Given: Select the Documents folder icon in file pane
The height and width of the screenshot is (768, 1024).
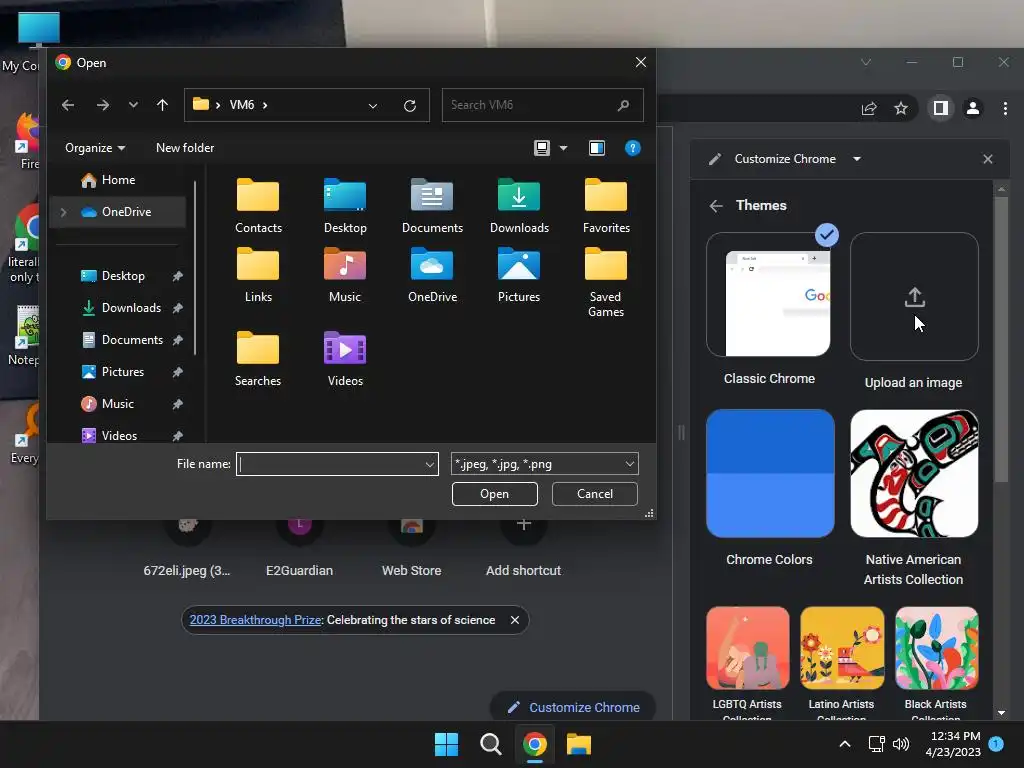Looking at the screenshot, I should (x=432, y=206).
